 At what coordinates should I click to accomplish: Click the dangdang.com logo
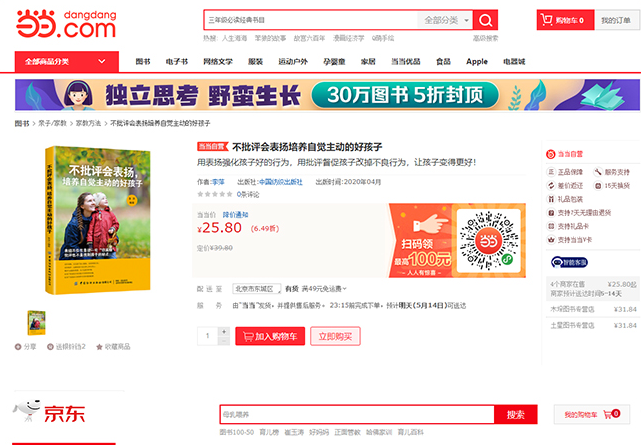coord(66,25)
